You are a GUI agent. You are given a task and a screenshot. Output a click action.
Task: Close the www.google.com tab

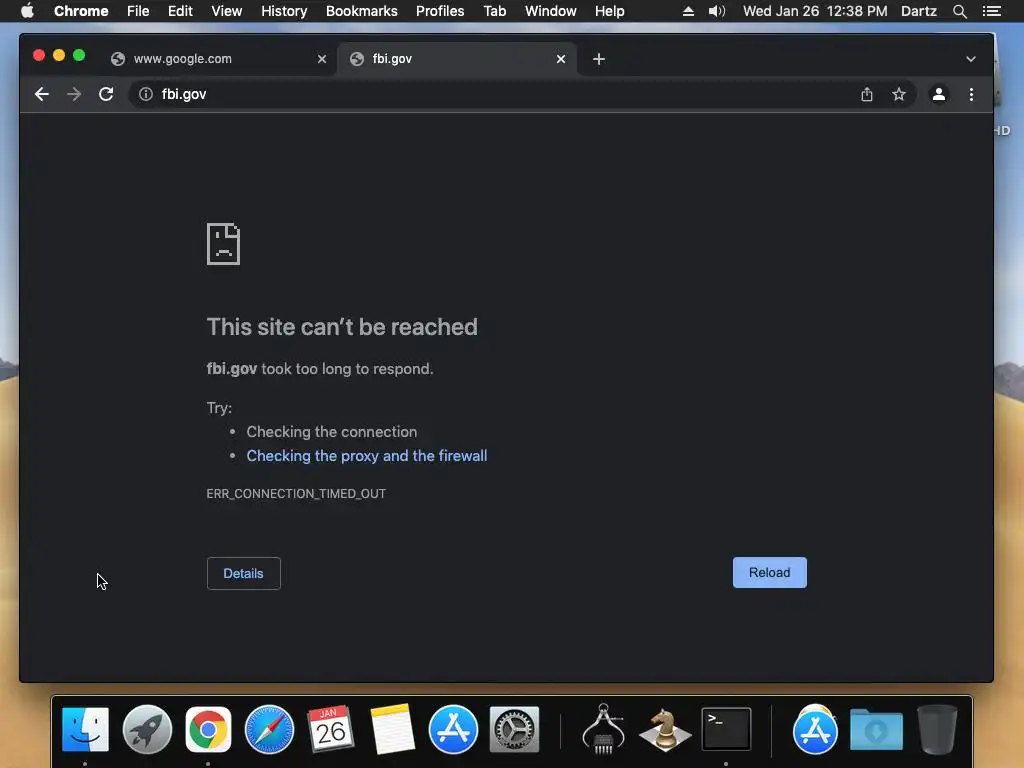pos(321,59)
